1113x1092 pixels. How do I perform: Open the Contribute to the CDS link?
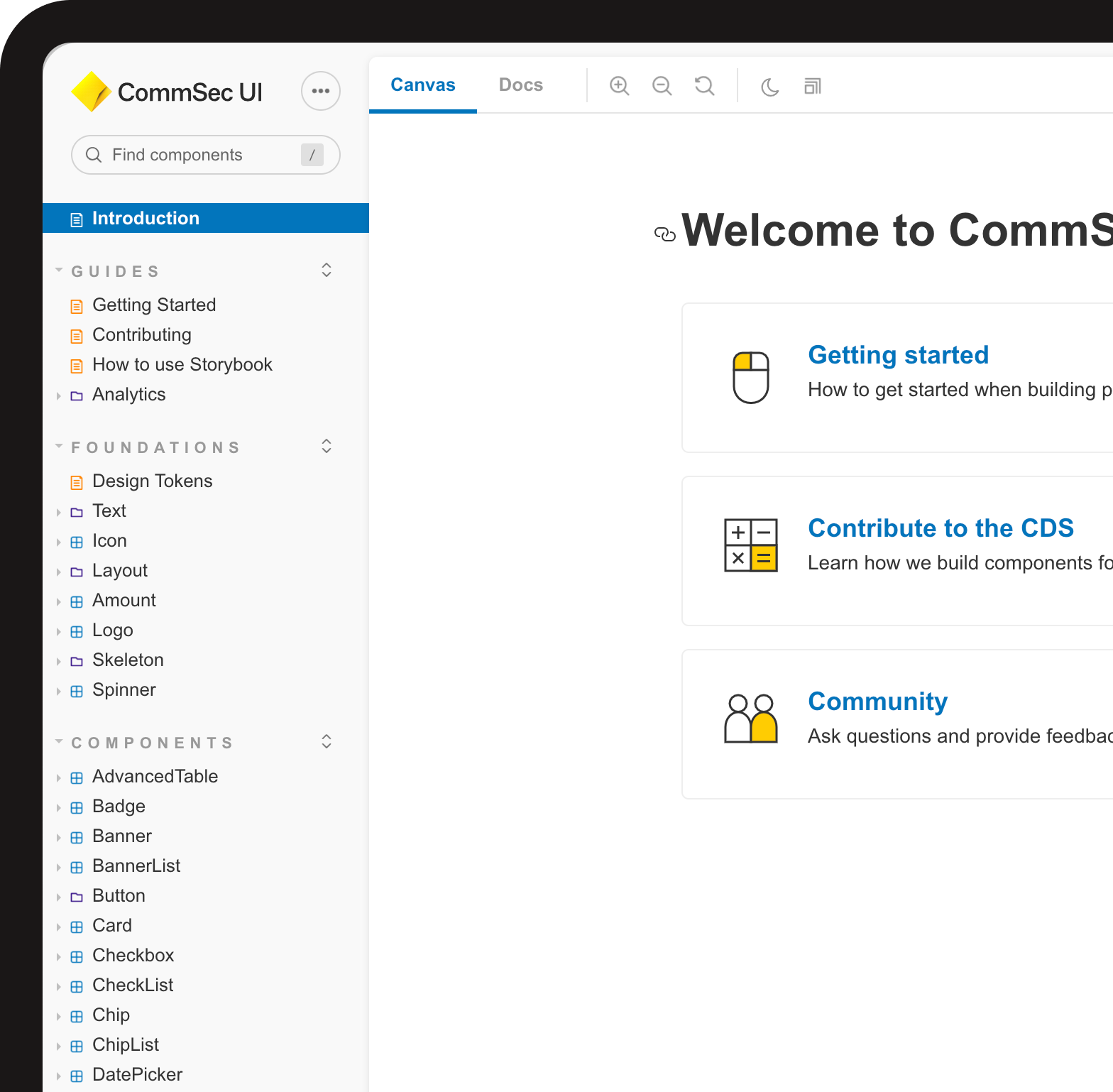(941, 528)
